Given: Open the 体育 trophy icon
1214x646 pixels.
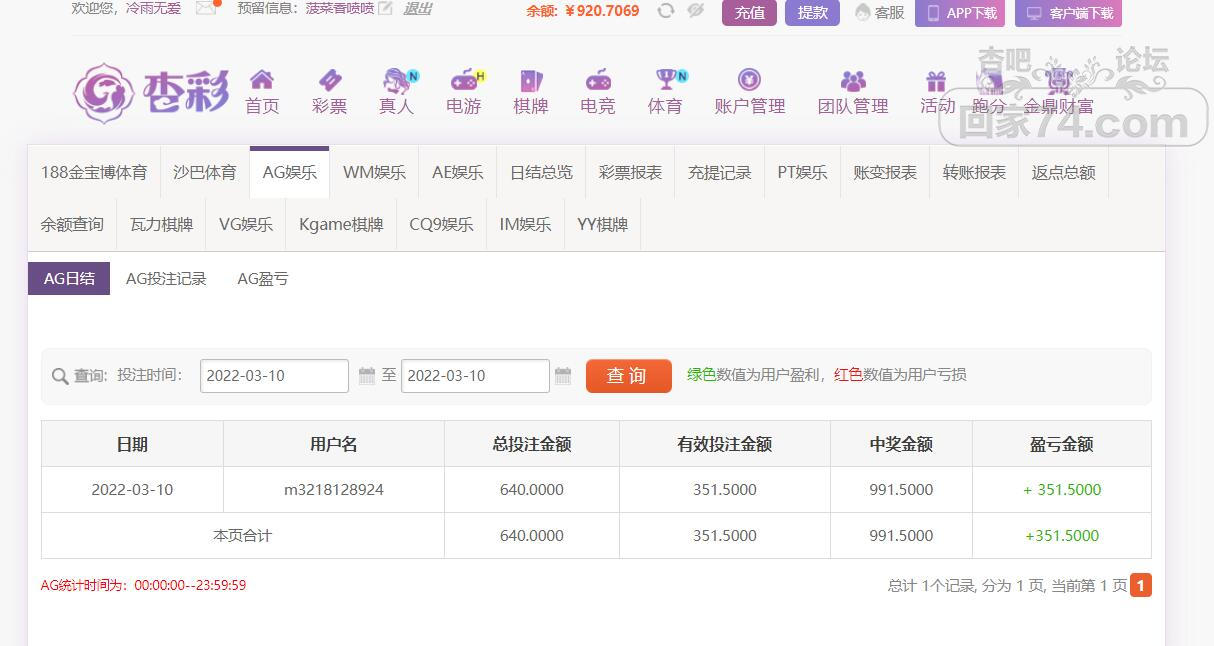Looking at the screenshot, I should tap(666, 80).
